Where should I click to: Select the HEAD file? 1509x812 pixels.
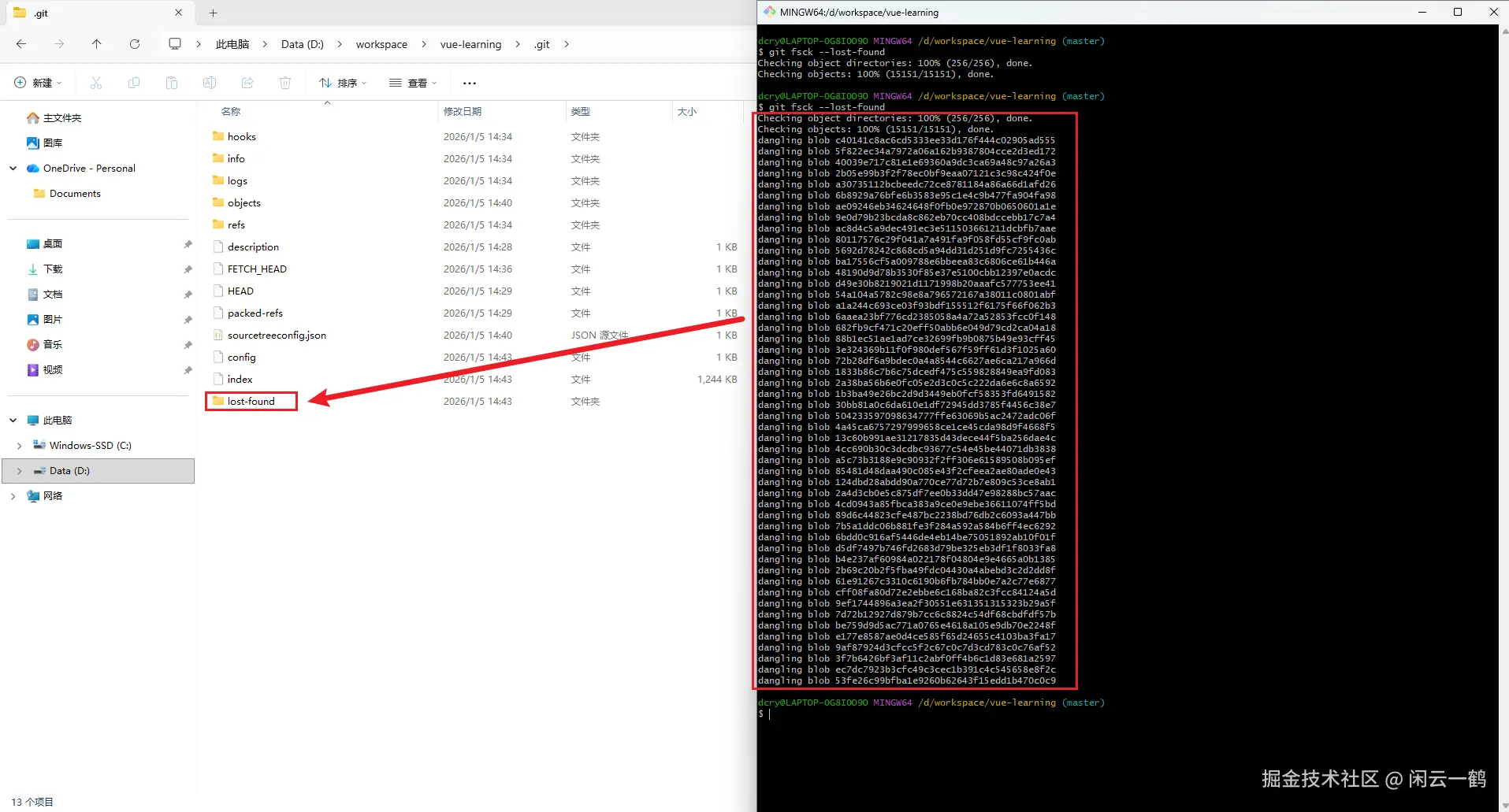pyautogui.click(x=240, y=291)
